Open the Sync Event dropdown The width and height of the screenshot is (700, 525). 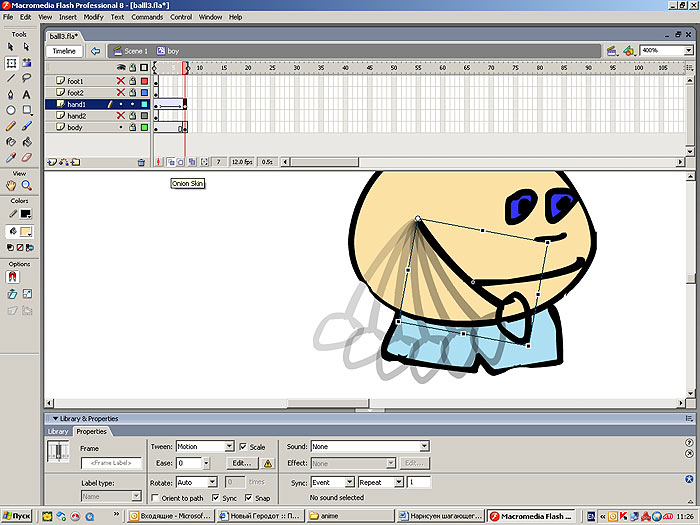(350, 482)
